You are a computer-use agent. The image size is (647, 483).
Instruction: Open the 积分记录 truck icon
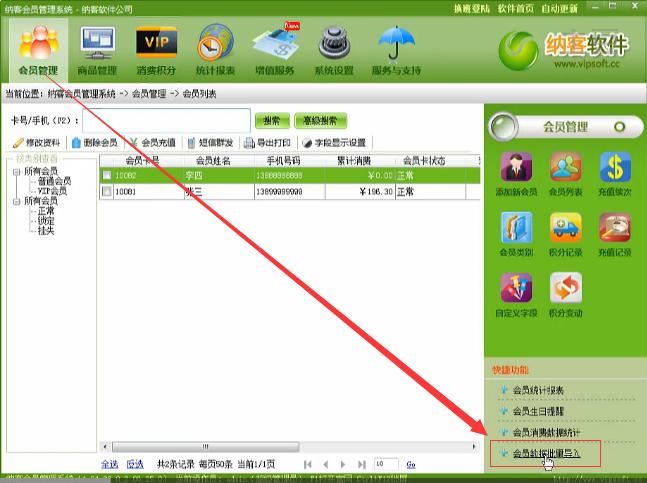(566, 234)
